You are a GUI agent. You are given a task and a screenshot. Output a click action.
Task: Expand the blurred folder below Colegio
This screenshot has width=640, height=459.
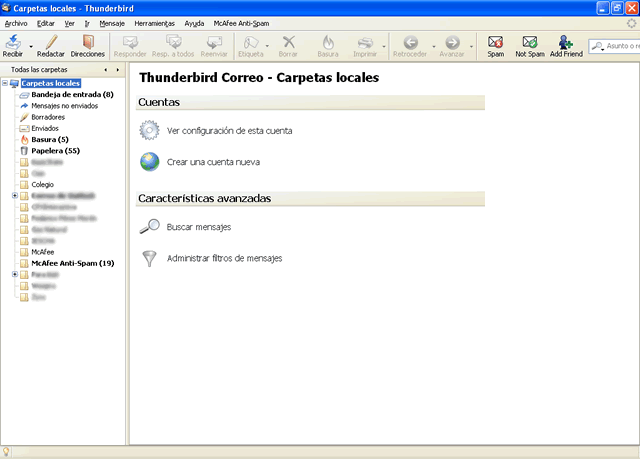click(15, 196)
